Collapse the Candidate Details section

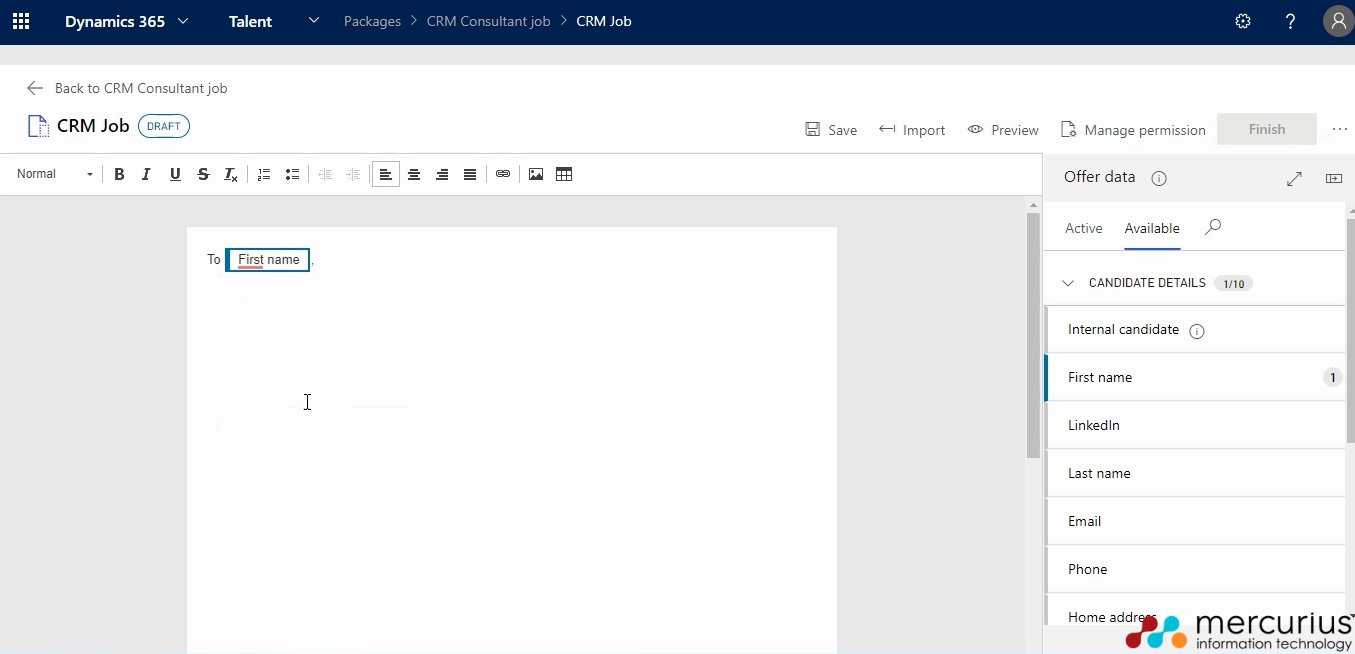coord(1068,283)
